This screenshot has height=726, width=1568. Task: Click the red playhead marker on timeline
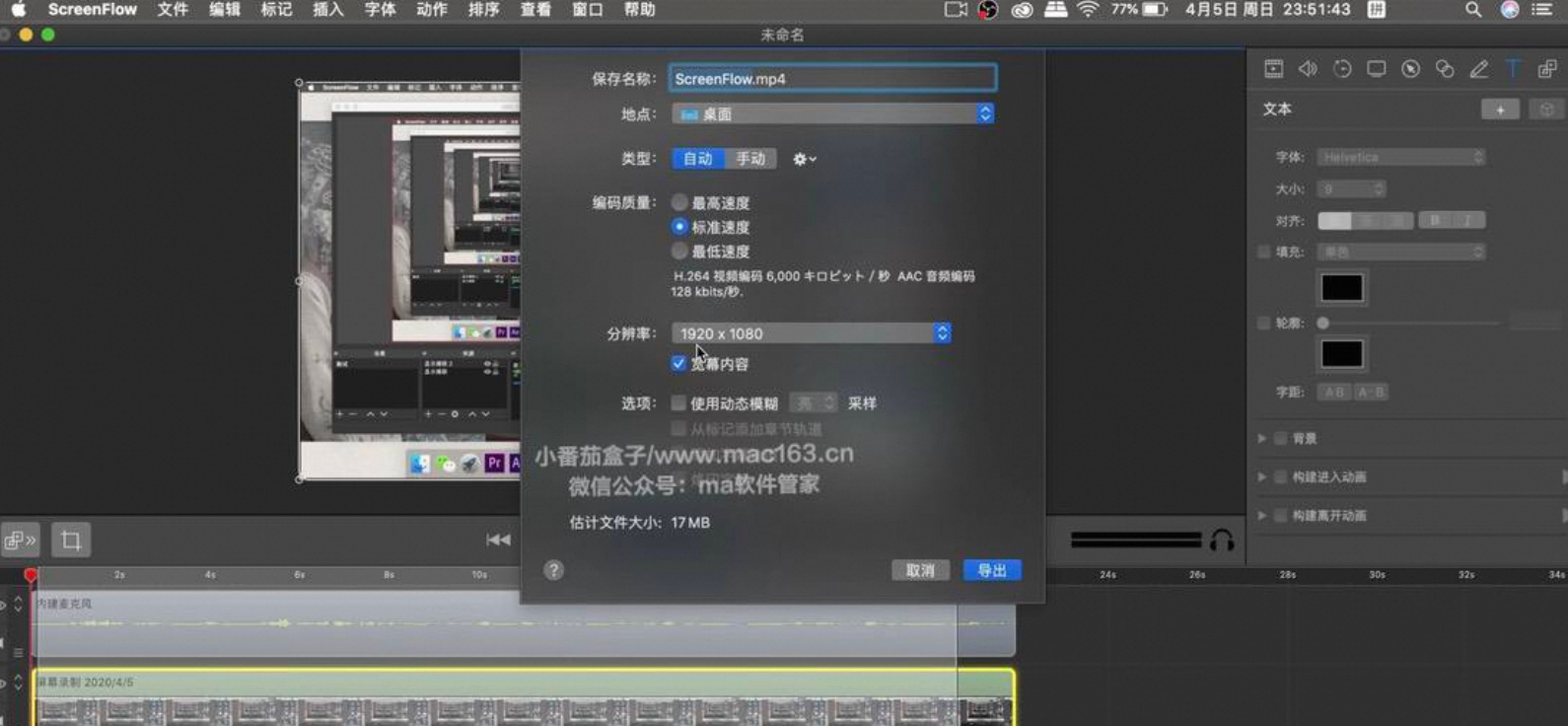(31, 575)
